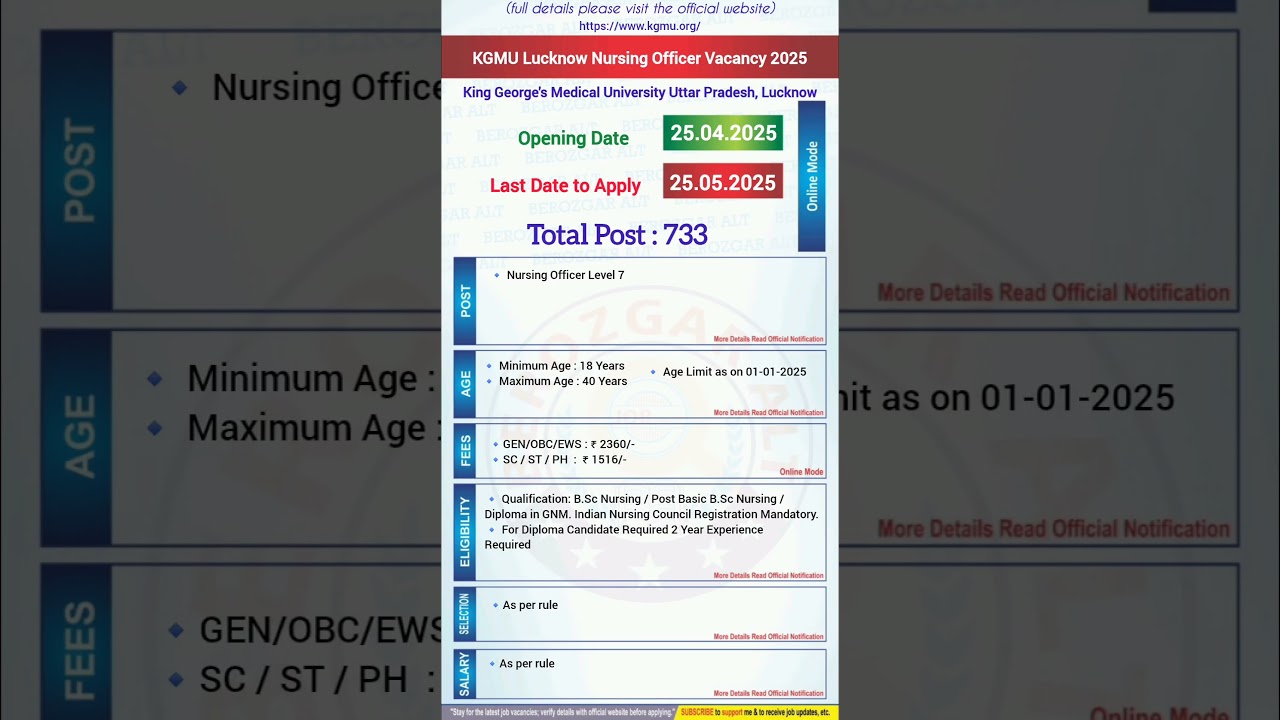Click 'More Details Read Official Notification' in the ELIGIBILITY box
Screen dimensions: 1280x720
(x=768, y=575)
